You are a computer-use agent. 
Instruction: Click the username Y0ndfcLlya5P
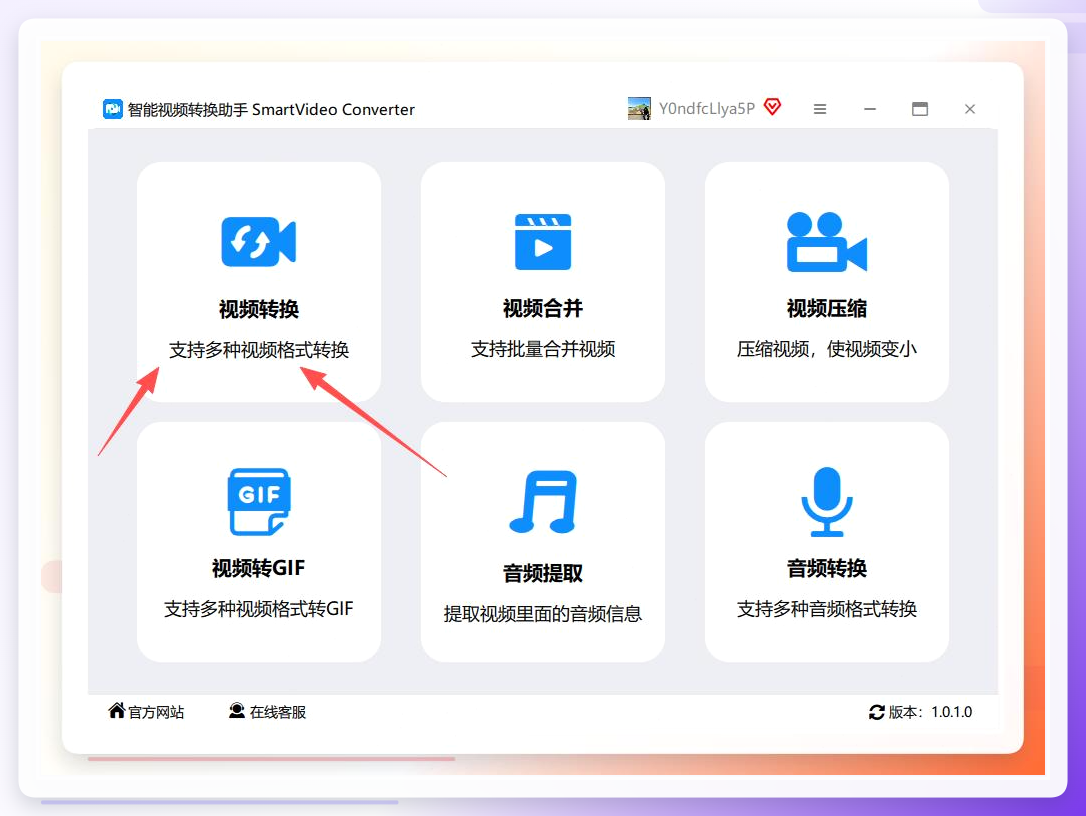[x=706, y=109]
